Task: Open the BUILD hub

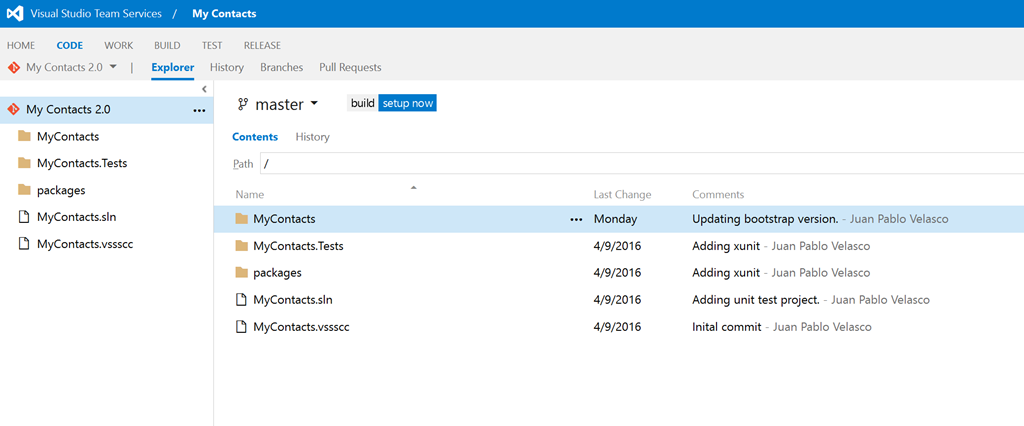Action: pos(167,46)
